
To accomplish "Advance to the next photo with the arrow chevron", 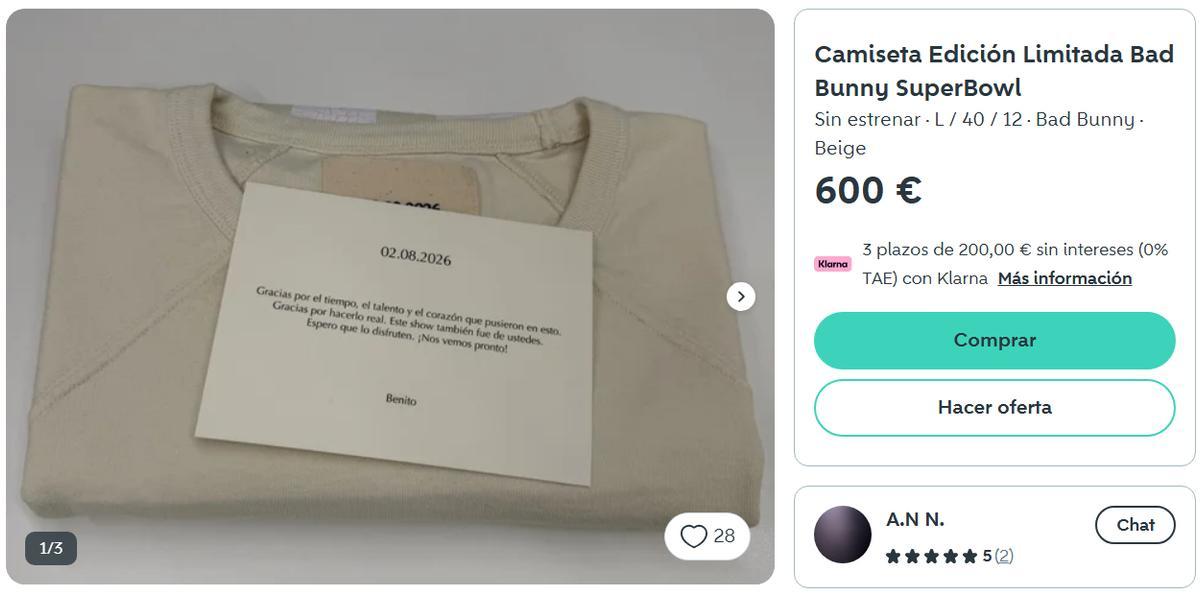I will pyautogui.click(x=740, y=296).
